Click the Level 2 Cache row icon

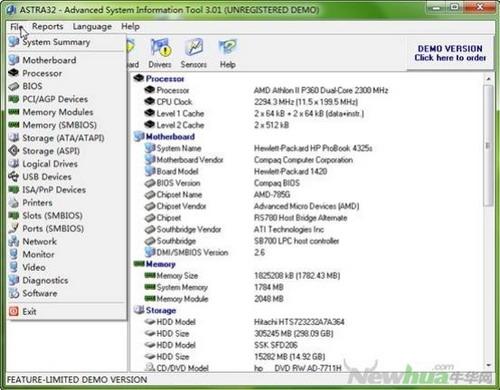tap(150, 125)
